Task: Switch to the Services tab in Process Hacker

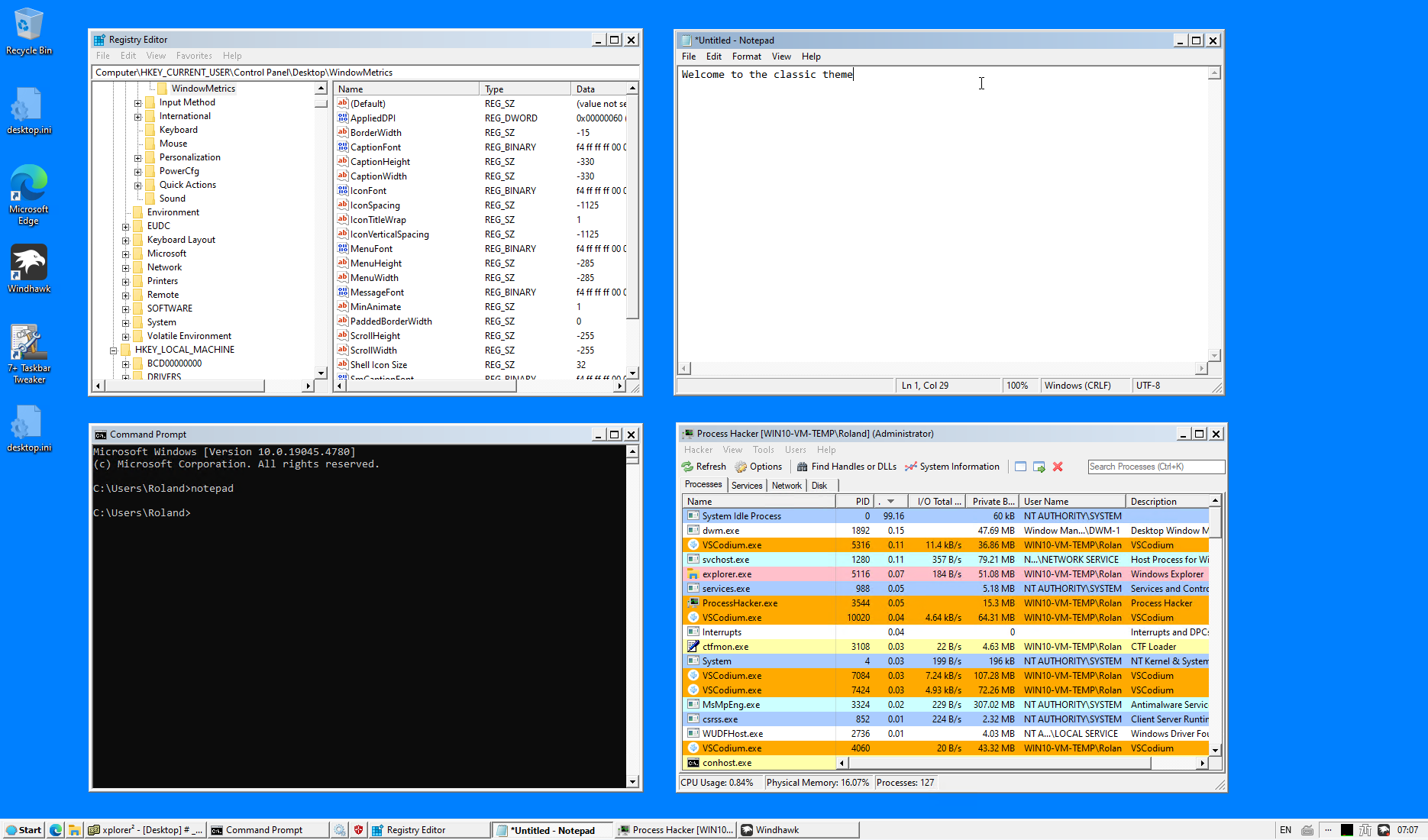Action: point(746,485)
